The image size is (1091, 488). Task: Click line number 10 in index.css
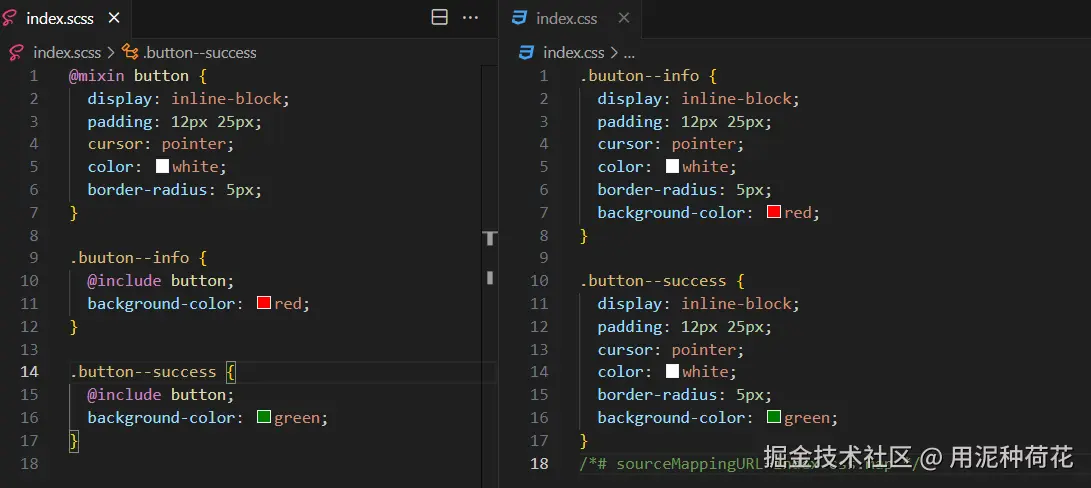pyautogui.click(x=539, y=281)
